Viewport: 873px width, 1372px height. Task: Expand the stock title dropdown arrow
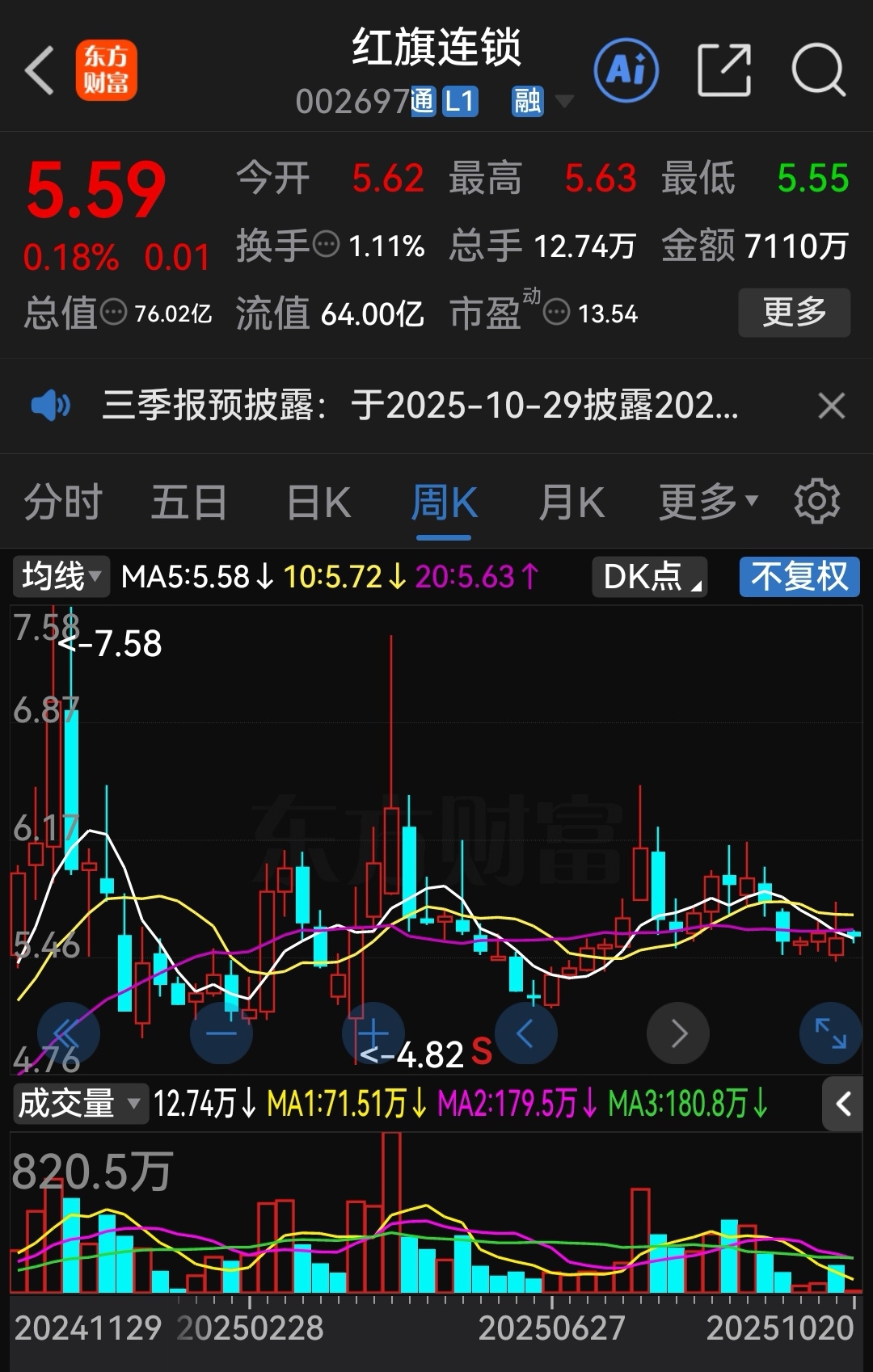(564, 102)
